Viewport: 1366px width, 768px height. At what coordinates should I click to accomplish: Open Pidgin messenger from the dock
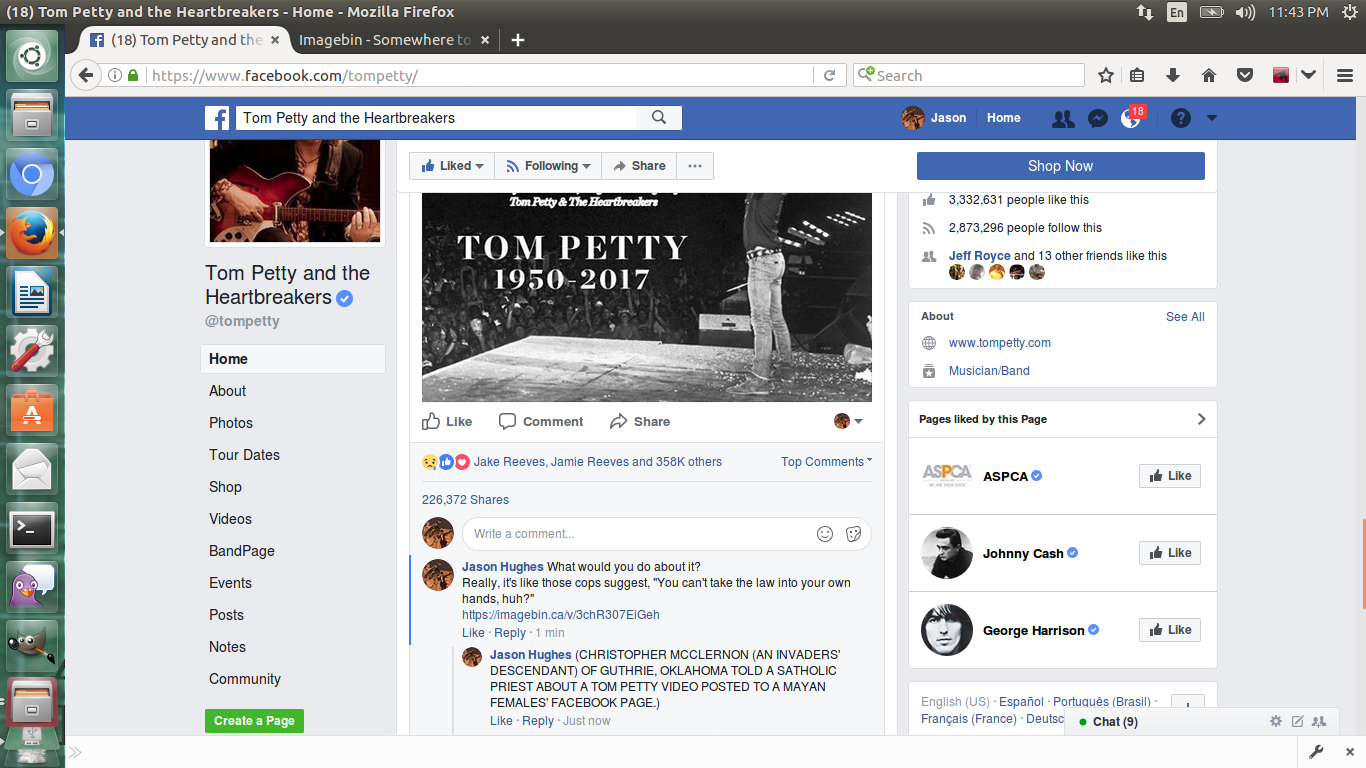click(32, 588)
